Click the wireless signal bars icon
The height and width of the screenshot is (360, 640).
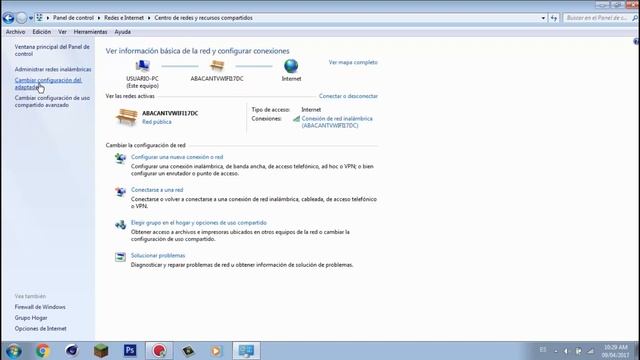(296, 119)
